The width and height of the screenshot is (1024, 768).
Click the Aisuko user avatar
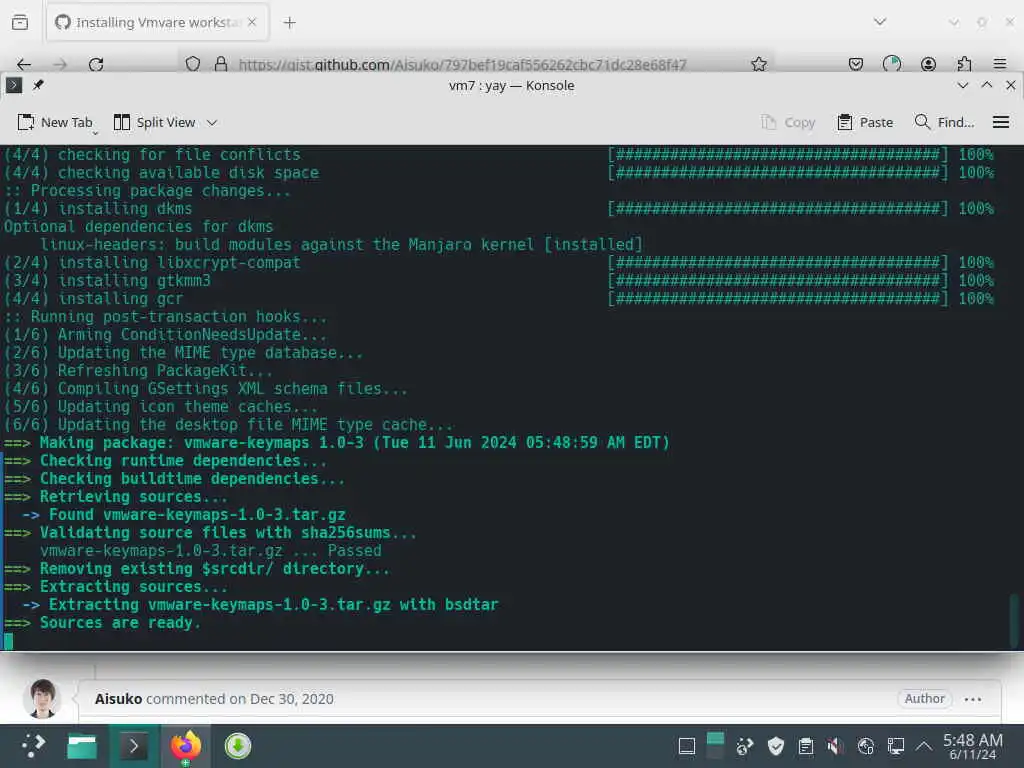pyautogui.click(x=42, y=698)
